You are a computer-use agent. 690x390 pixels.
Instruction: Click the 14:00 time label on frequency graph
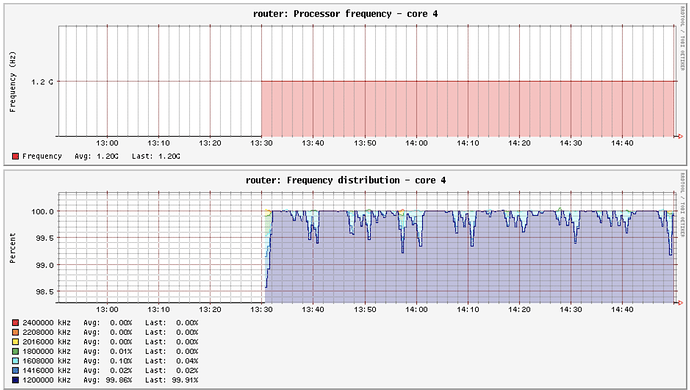tap(416, 143)
